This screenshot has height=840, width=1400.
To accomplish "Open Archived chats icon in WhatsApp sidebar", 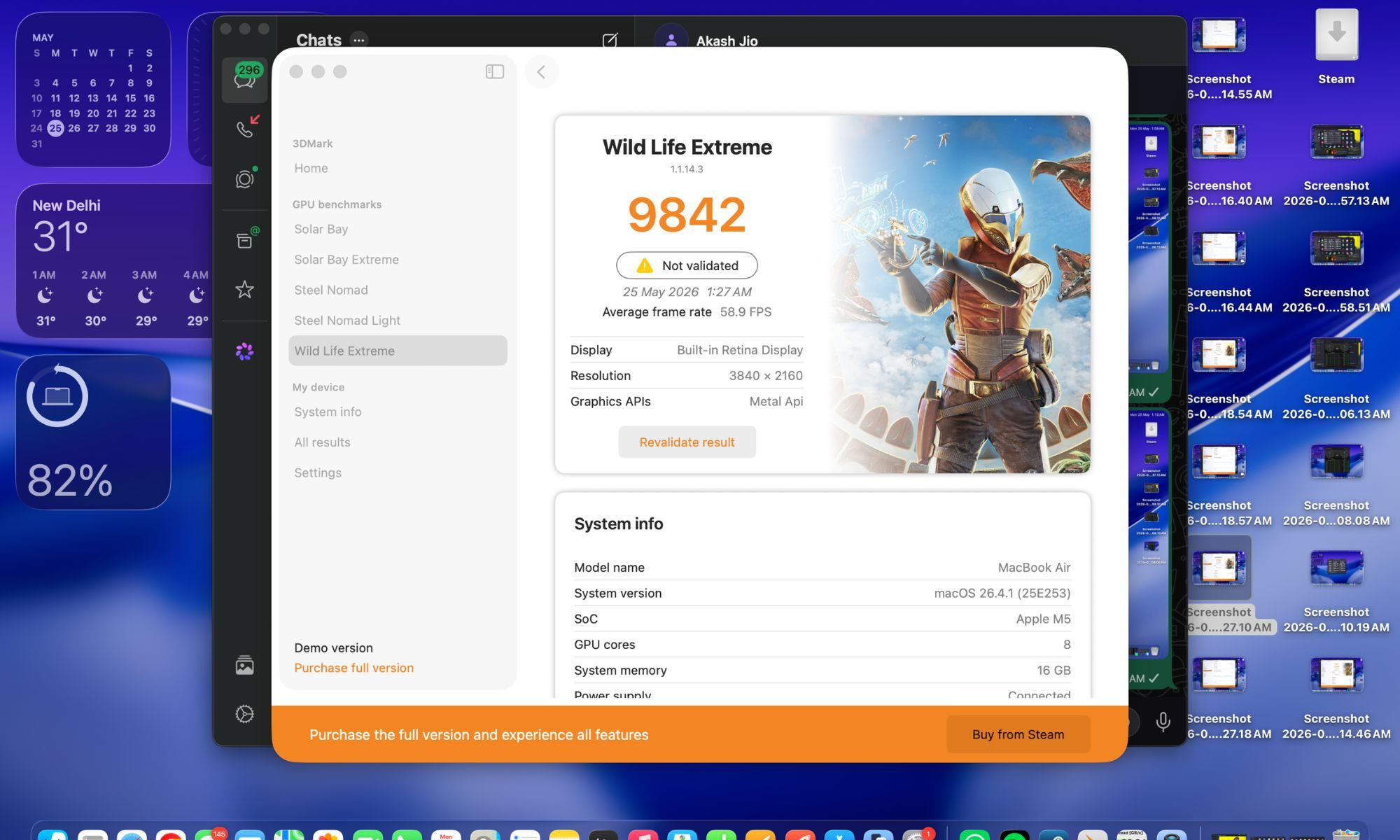I will (244, 240).
